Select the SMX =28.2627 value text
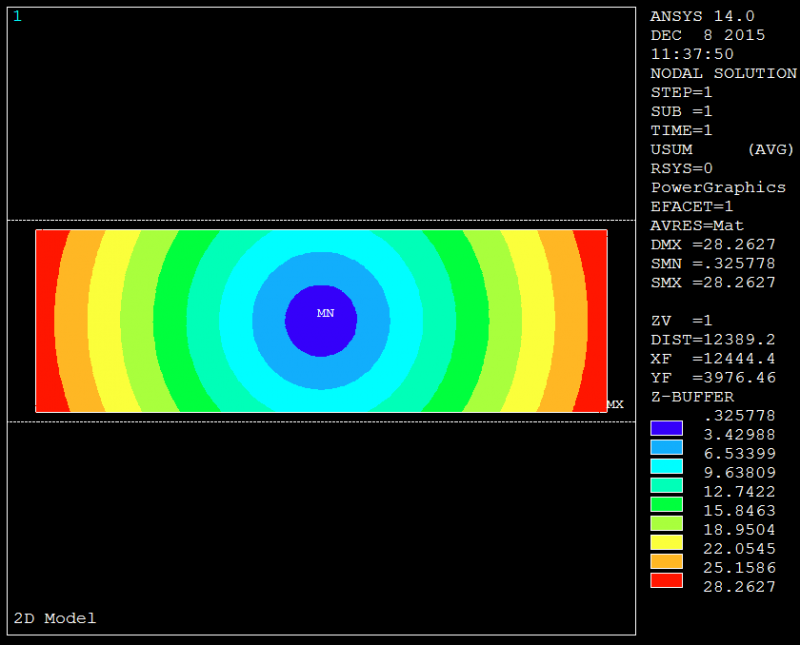Screen dimensions: 800x645 point(713,282)
